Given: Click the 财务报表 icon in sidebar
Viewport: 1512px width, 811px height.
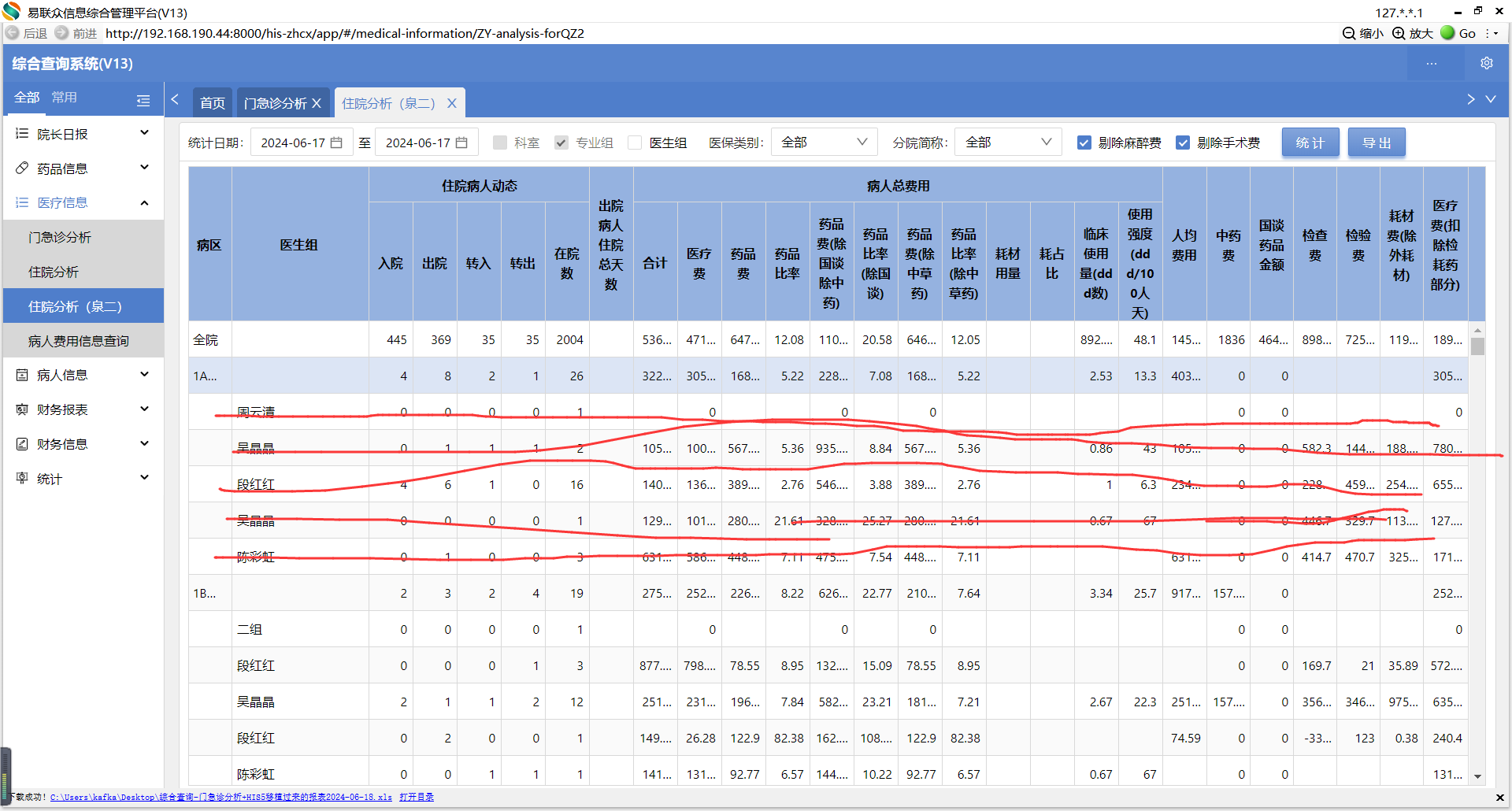Looking at the screenshot, I should [22, 409].
